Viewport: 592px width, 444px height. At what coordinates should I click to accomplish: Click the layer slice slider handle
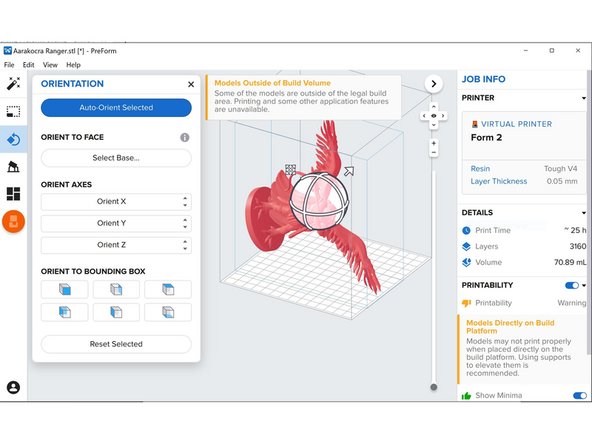(x=434, y=387)
